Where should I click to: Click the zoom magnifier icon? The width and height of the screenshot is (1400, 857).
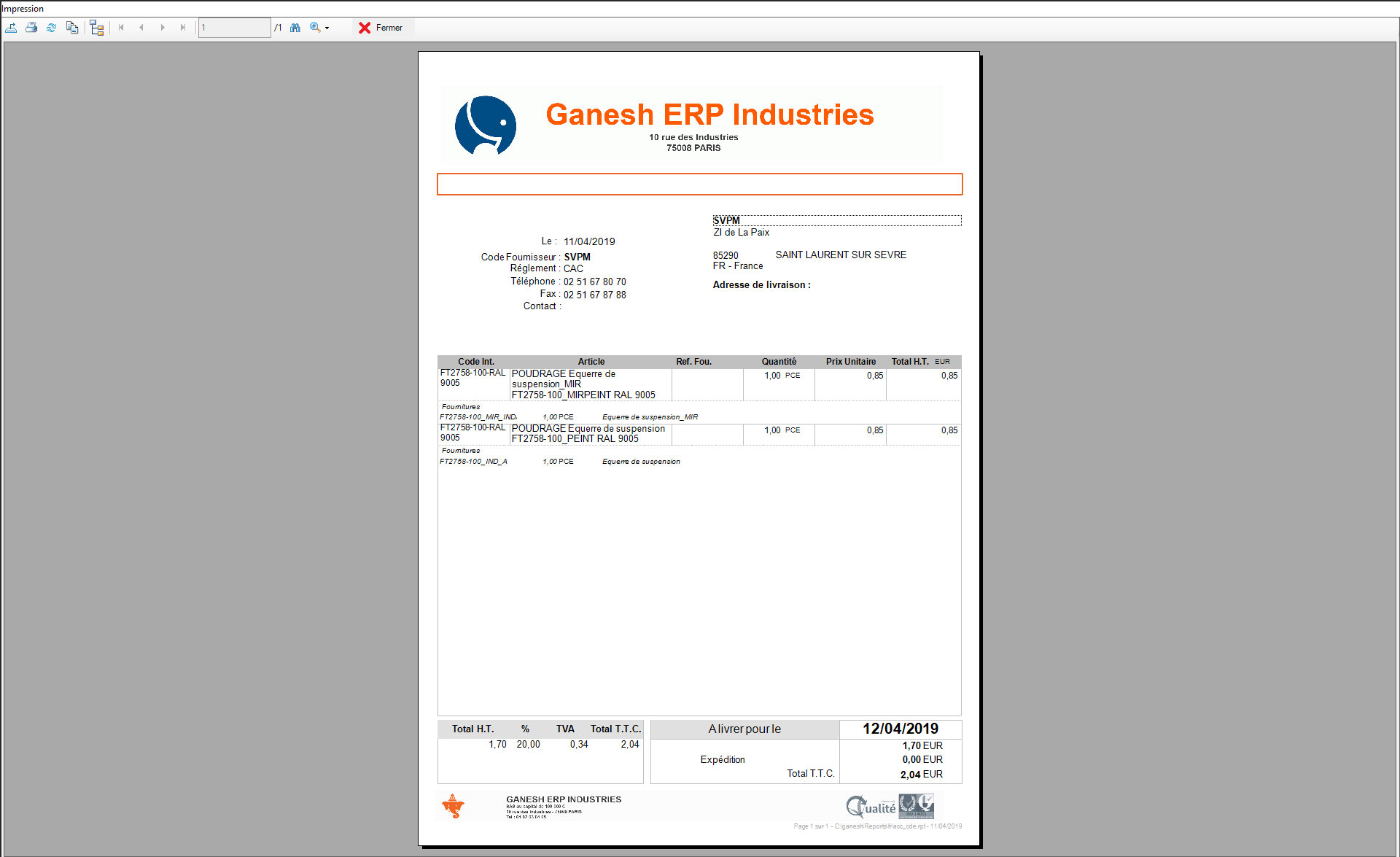[315, 27]
